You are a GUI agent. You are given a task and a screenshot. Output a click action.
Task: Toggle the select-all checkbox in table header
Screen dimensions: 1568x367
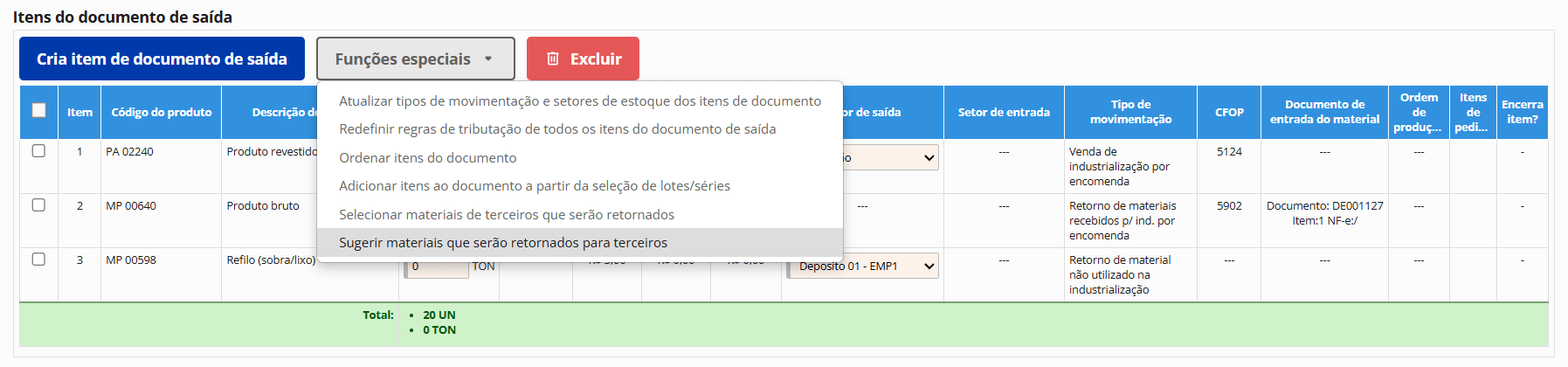[x=38, y=110]
